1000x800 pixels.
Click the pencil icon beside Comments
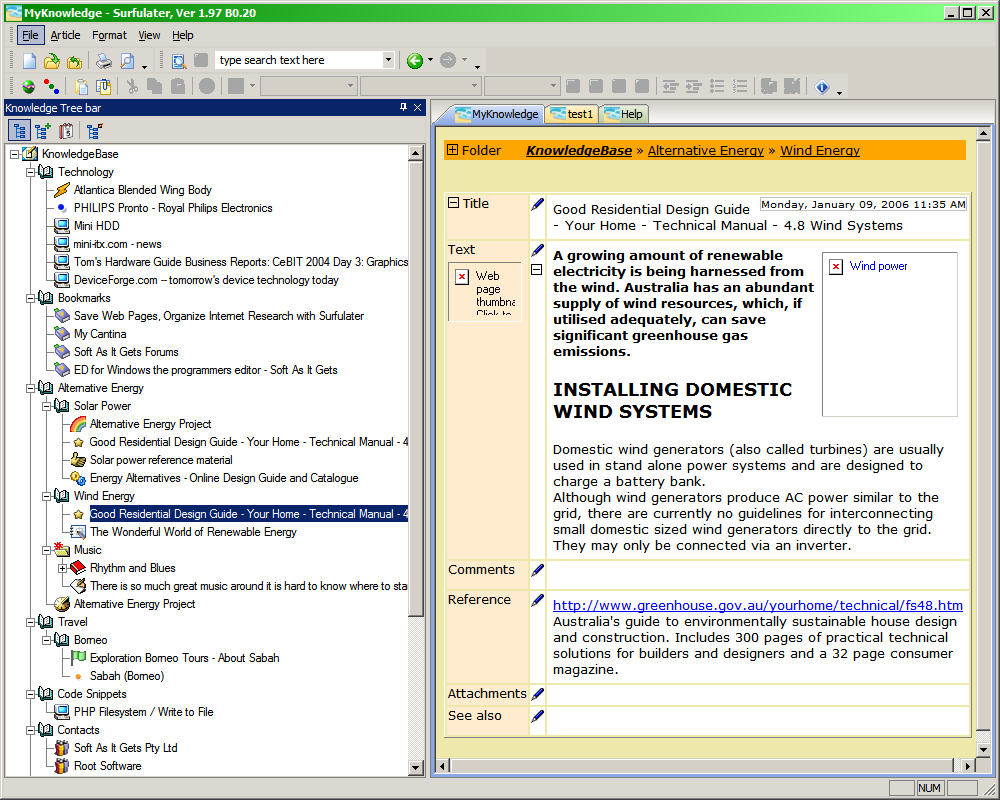pos(538,570)
